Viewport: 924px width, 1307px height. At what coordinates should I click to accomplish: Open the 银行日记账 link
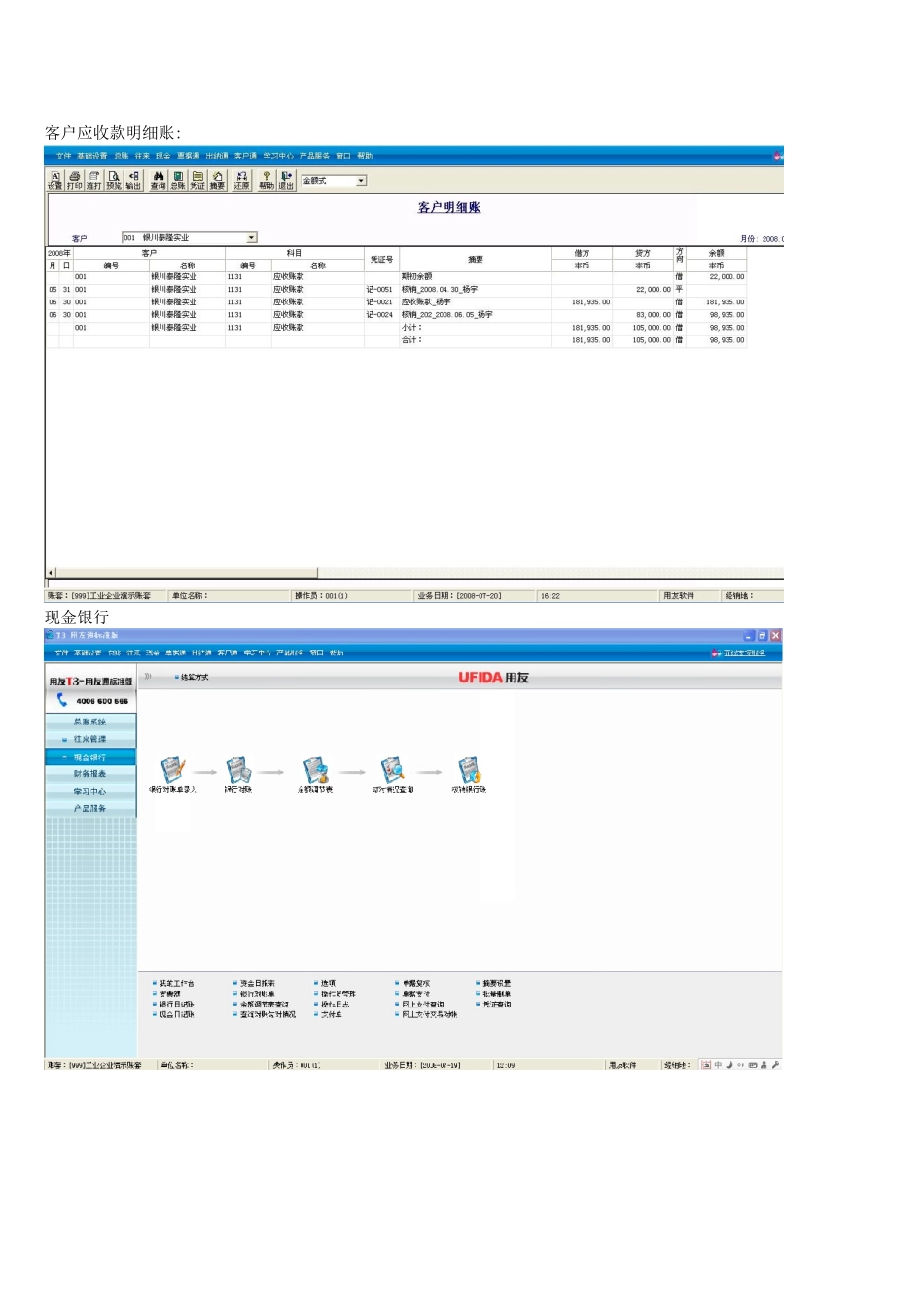coord(176,1005)
